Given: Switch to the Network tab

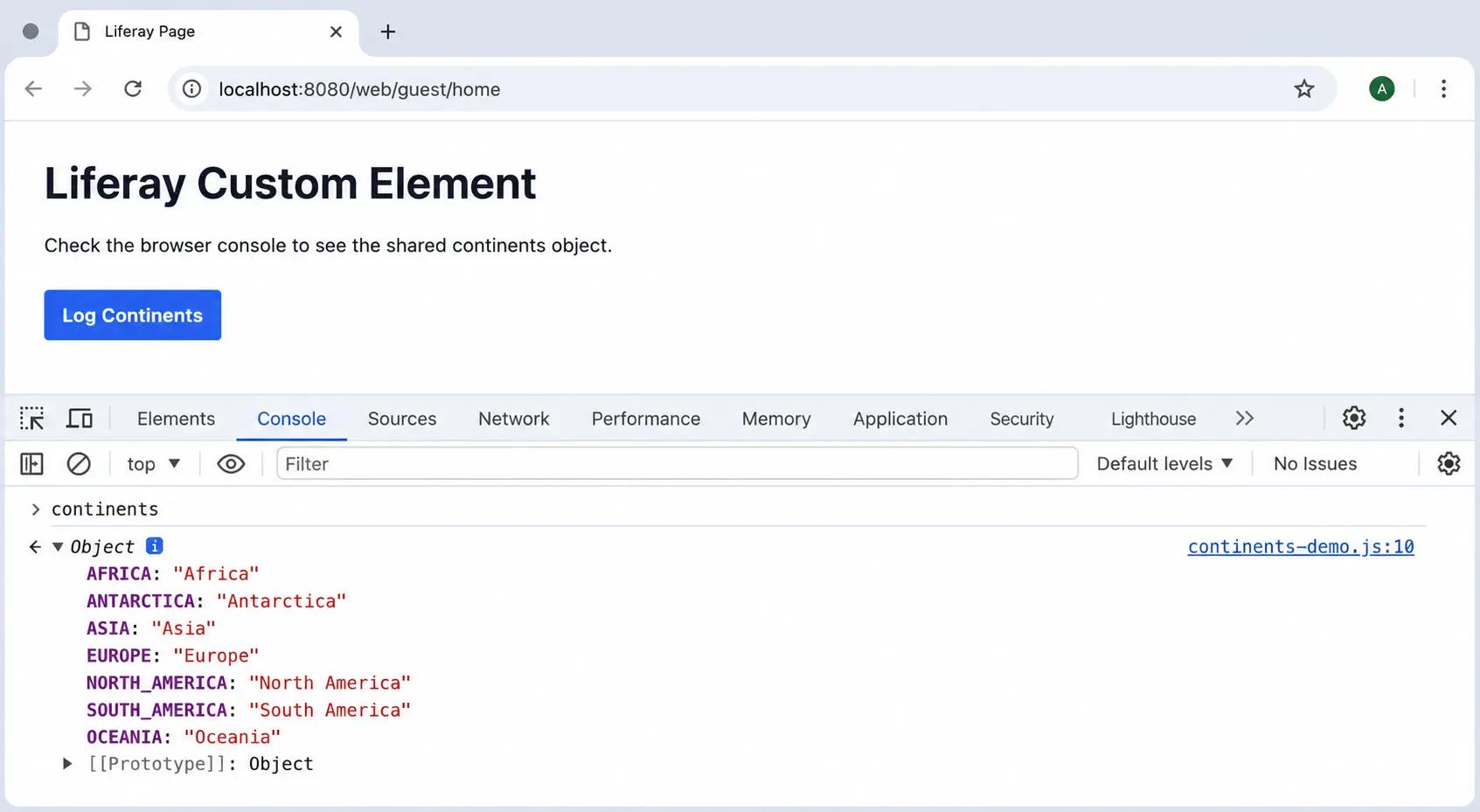Looking at the screenshot, I should 514,419.
